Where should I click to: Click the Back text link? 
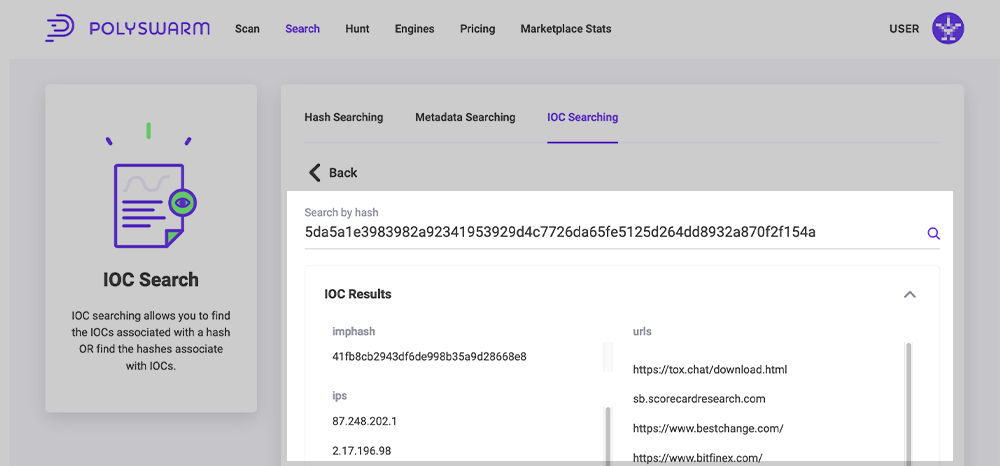coord(343,173)
